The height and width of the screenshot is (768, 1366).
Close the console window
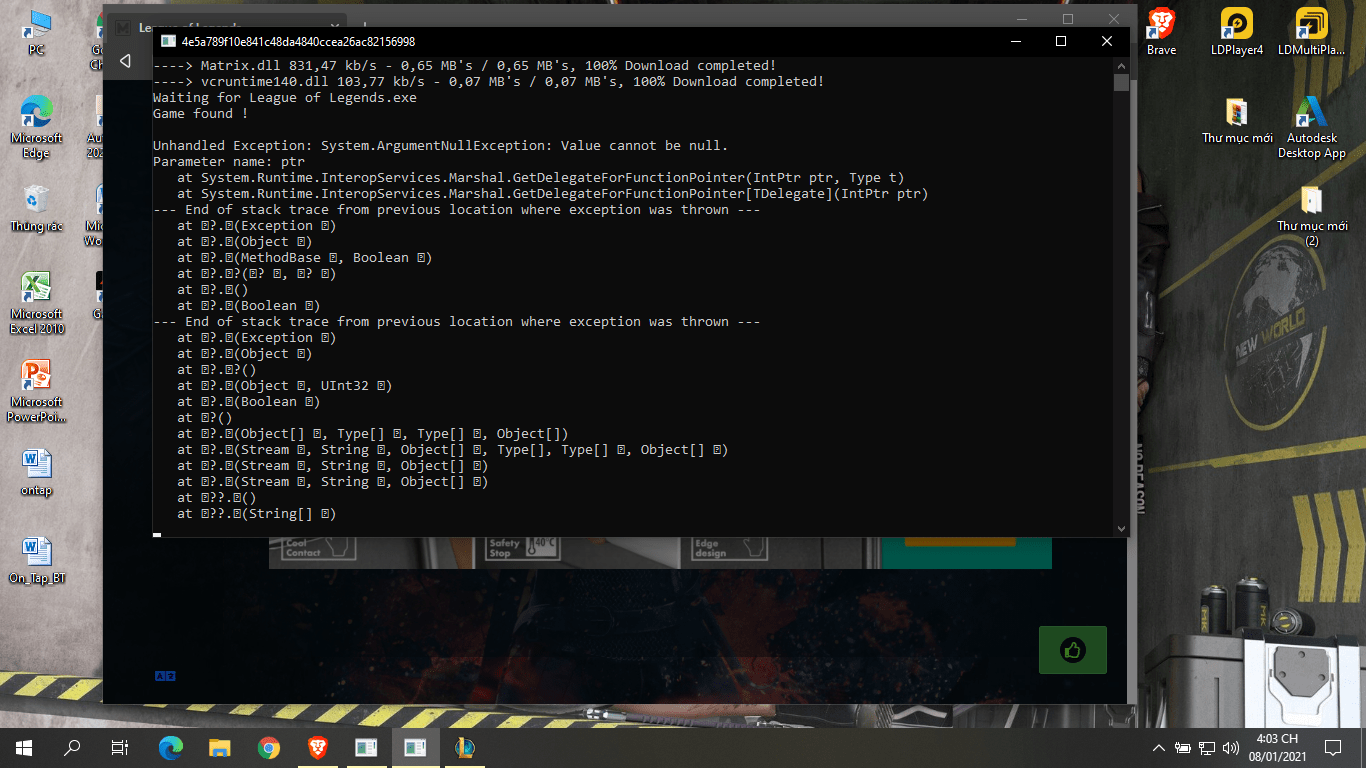point(1107,41)
